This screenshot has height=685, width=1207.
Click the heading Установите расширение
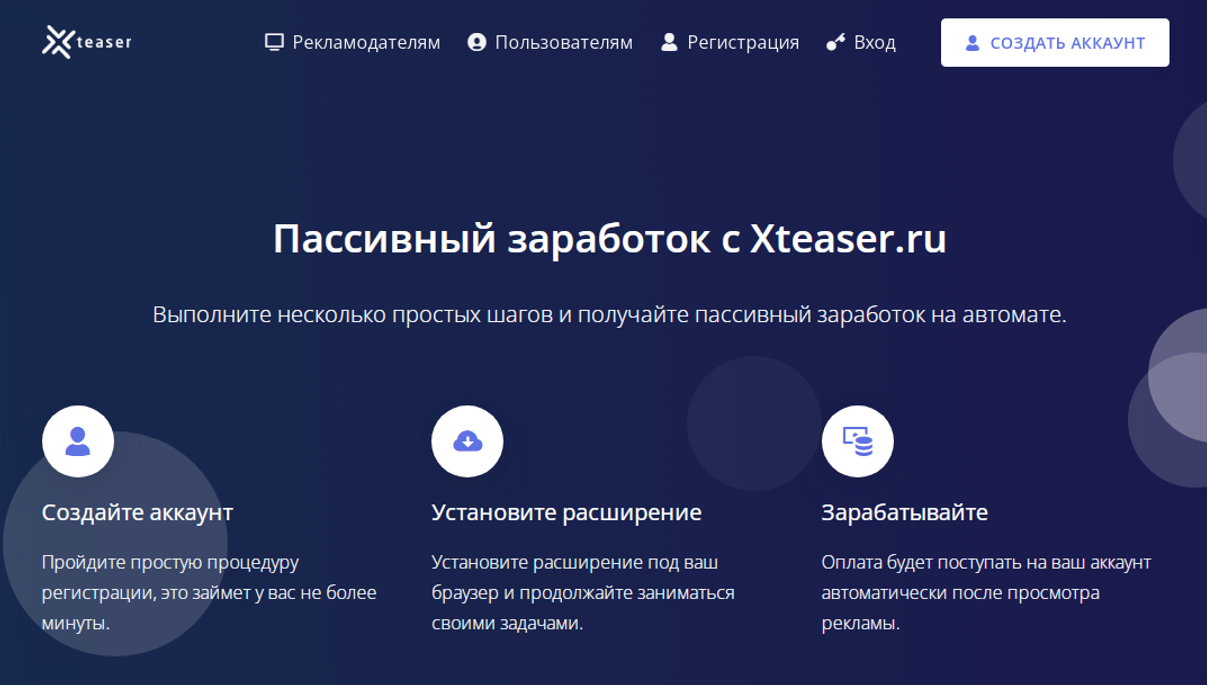[566, 512]
